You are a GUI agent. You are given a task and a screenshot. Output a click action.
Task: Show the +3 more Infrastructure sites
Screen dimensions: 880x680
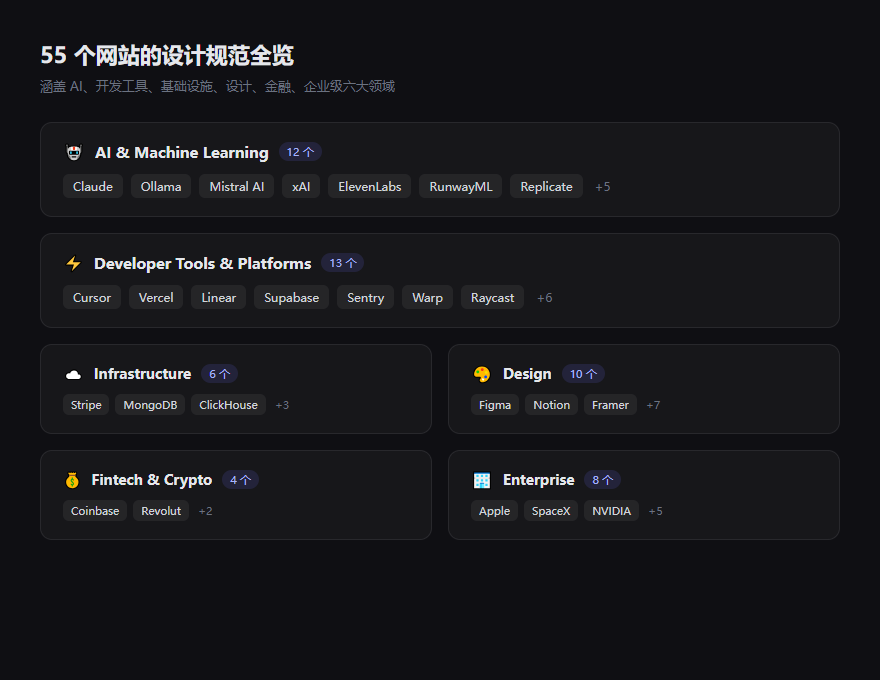[282, 405]
